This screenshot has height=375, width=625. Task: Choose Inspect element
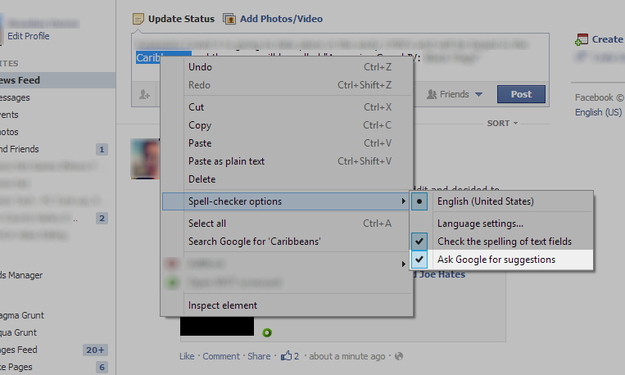(287, 305)
